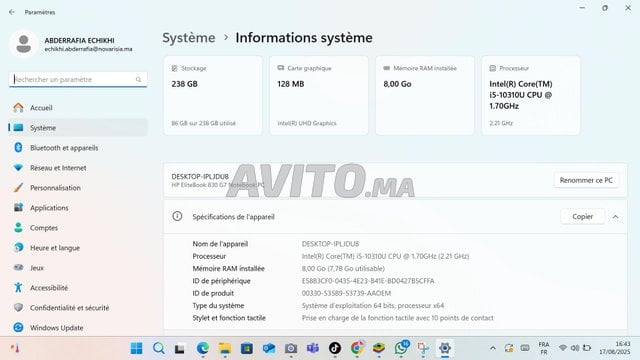Click the Windows Update refresh icon
The height and width of the screenshot is (360, 640).
(18, 327)
